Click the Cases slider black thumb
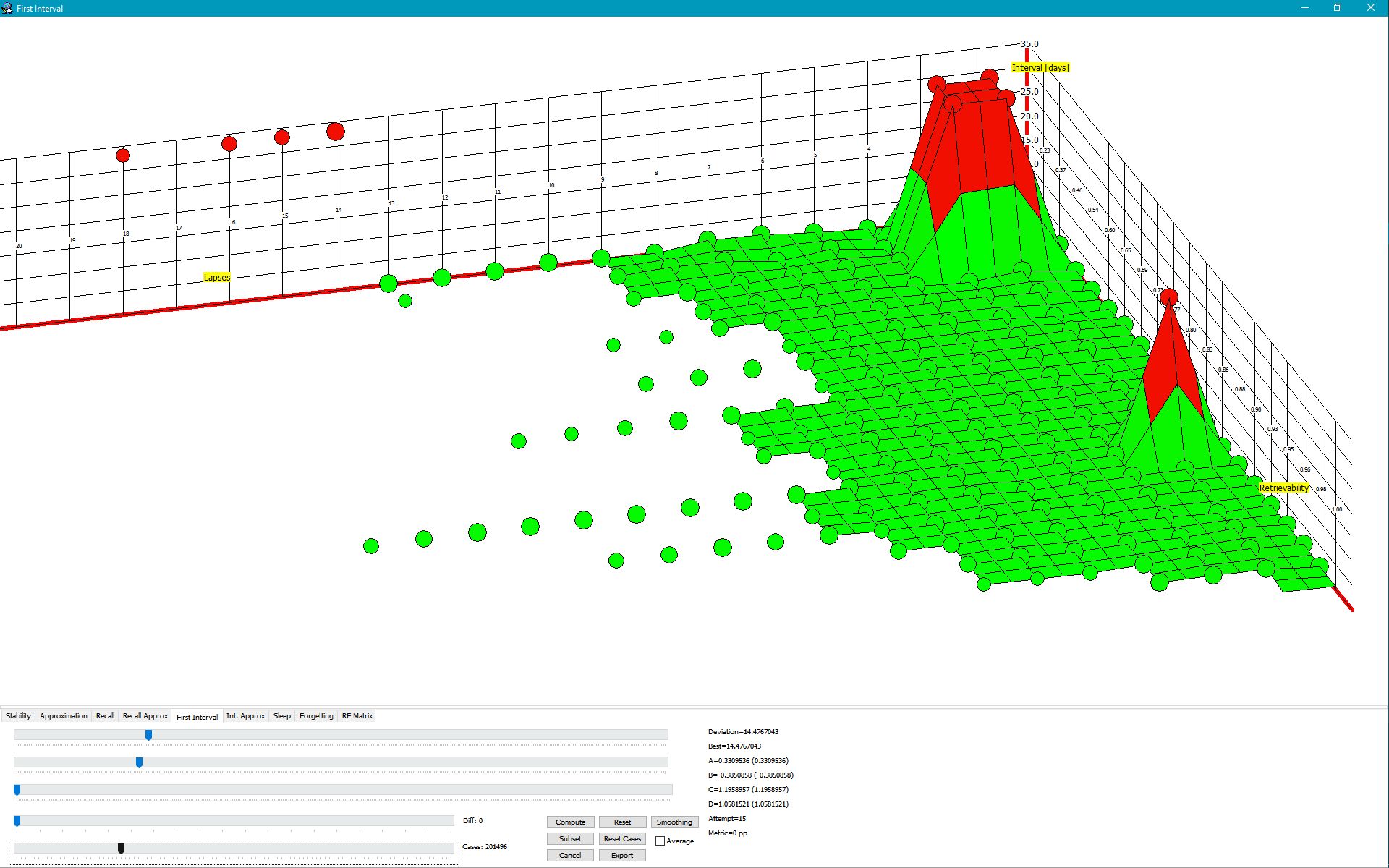The image size is (1389, 868). 121,848
